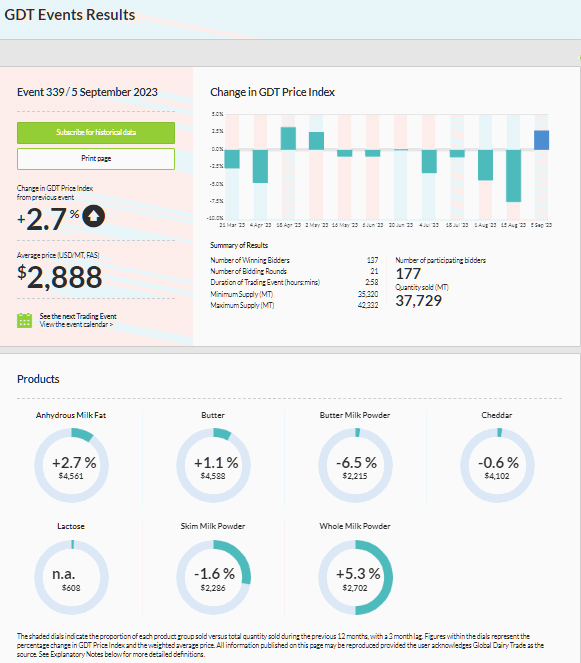Click the green calendar icon
This screenshot has height=663, width=581.
click(25, 321)
